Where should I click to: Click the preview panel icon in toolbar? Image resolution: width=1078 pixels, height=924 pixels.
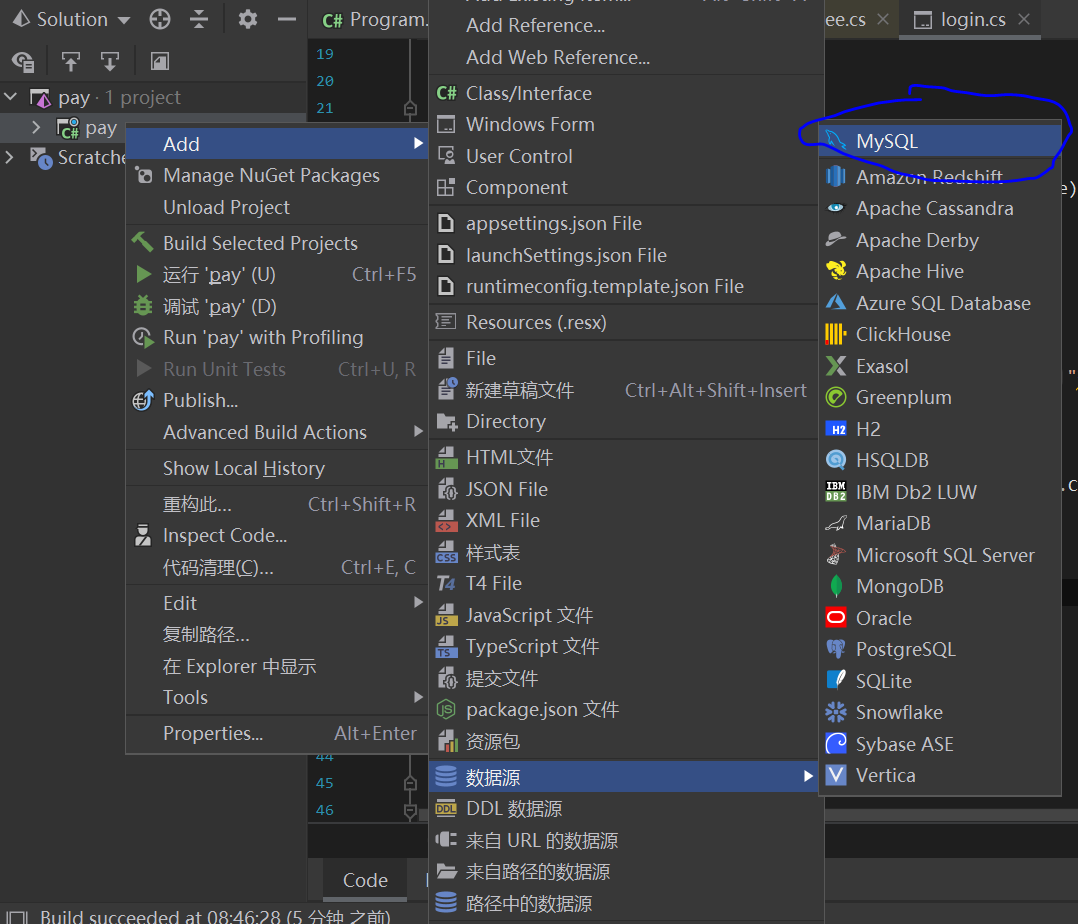(x=160, y=62)
